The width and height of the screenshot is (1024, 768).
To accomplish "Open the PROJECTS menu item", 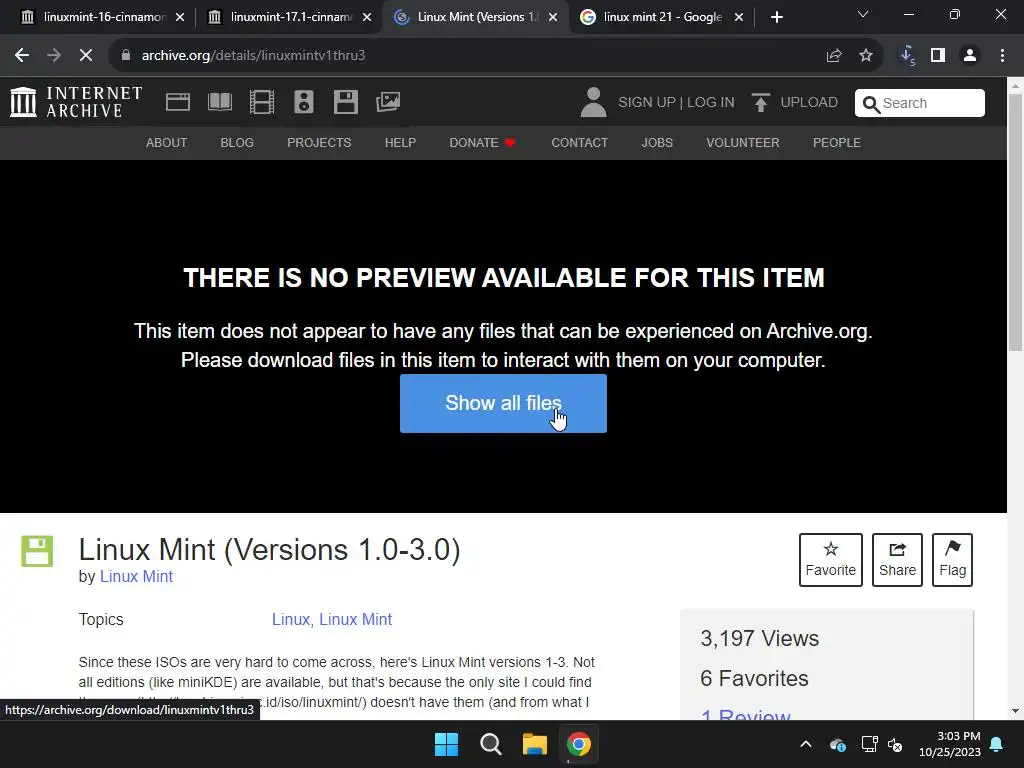I will (319, 142).
